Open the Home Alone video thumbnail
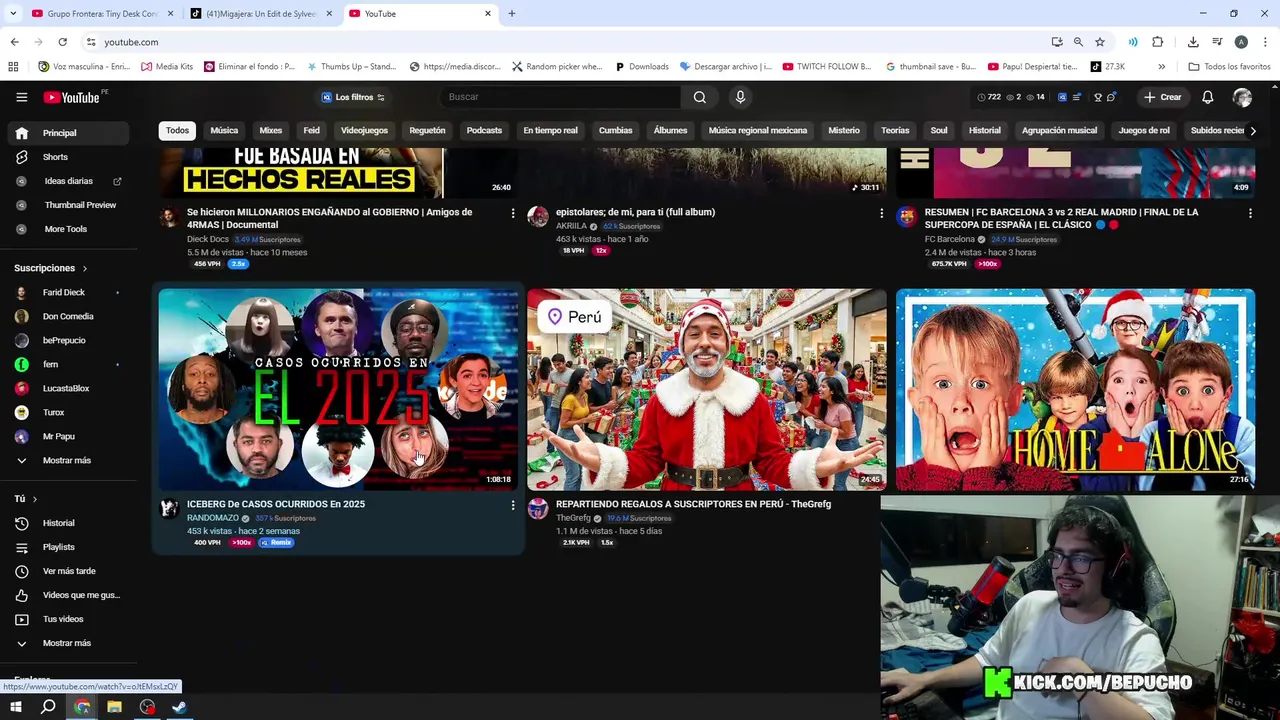Image resolution: width=1280 pixels, height=720 pixels. coord(1075,390)
